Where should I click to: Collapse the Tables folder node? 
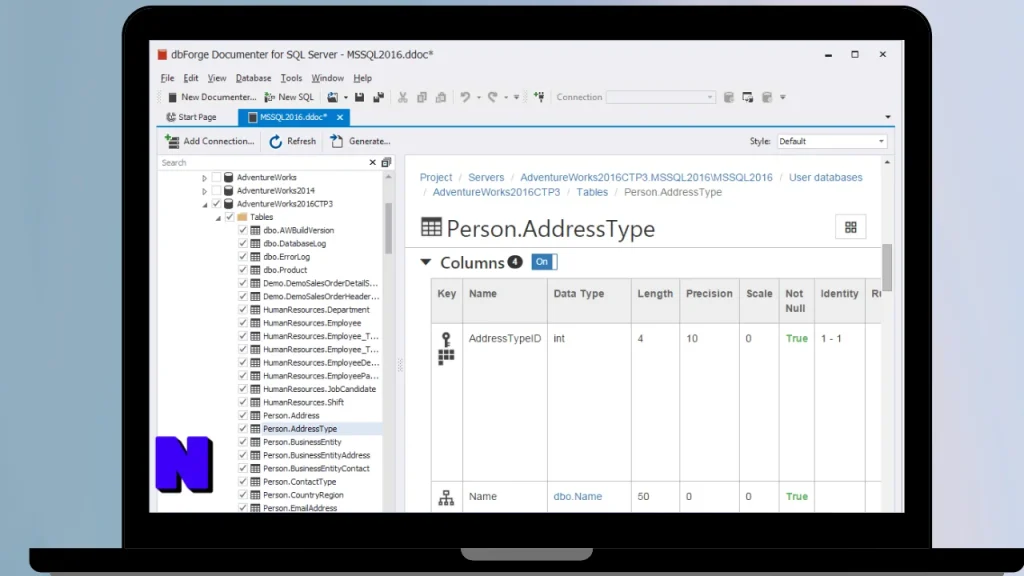(218, 217)
